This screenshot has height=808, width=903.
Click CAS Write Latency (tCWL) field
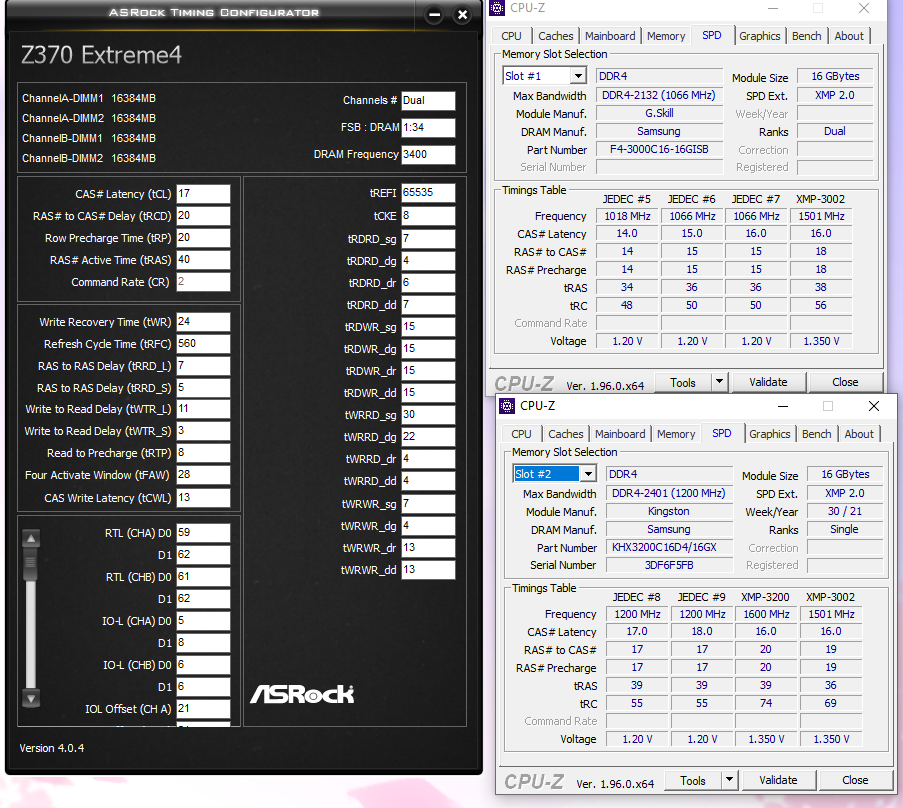tap(203, 497)
